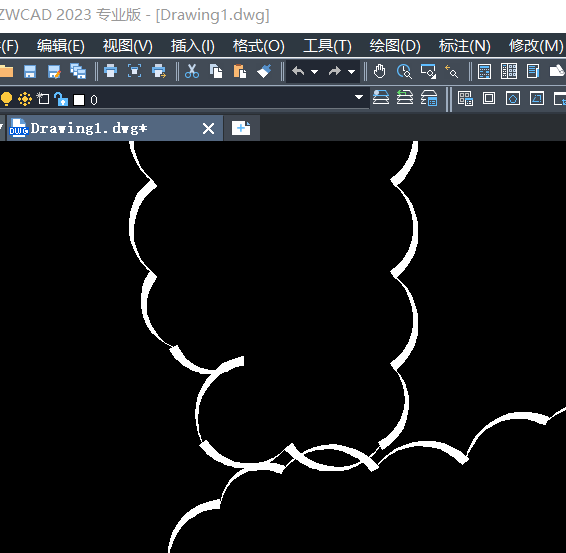
Task: Open the 格式(O) menu
Action: tap(258, 46)
